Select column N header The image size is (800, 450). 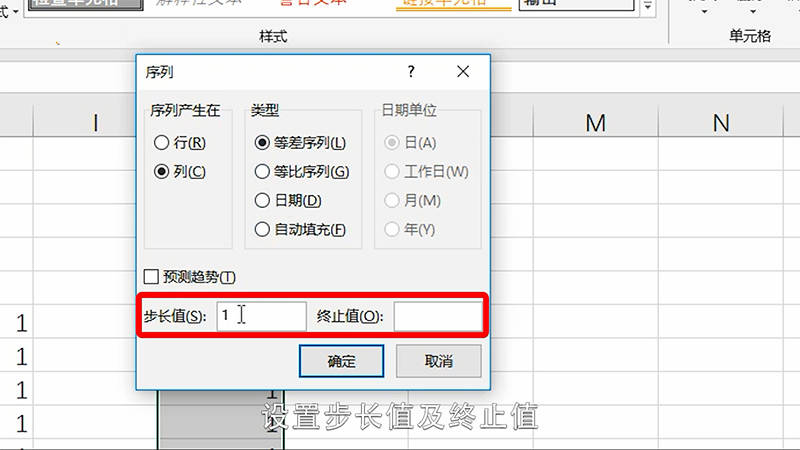pyautogui.click(x=721, y=122)
